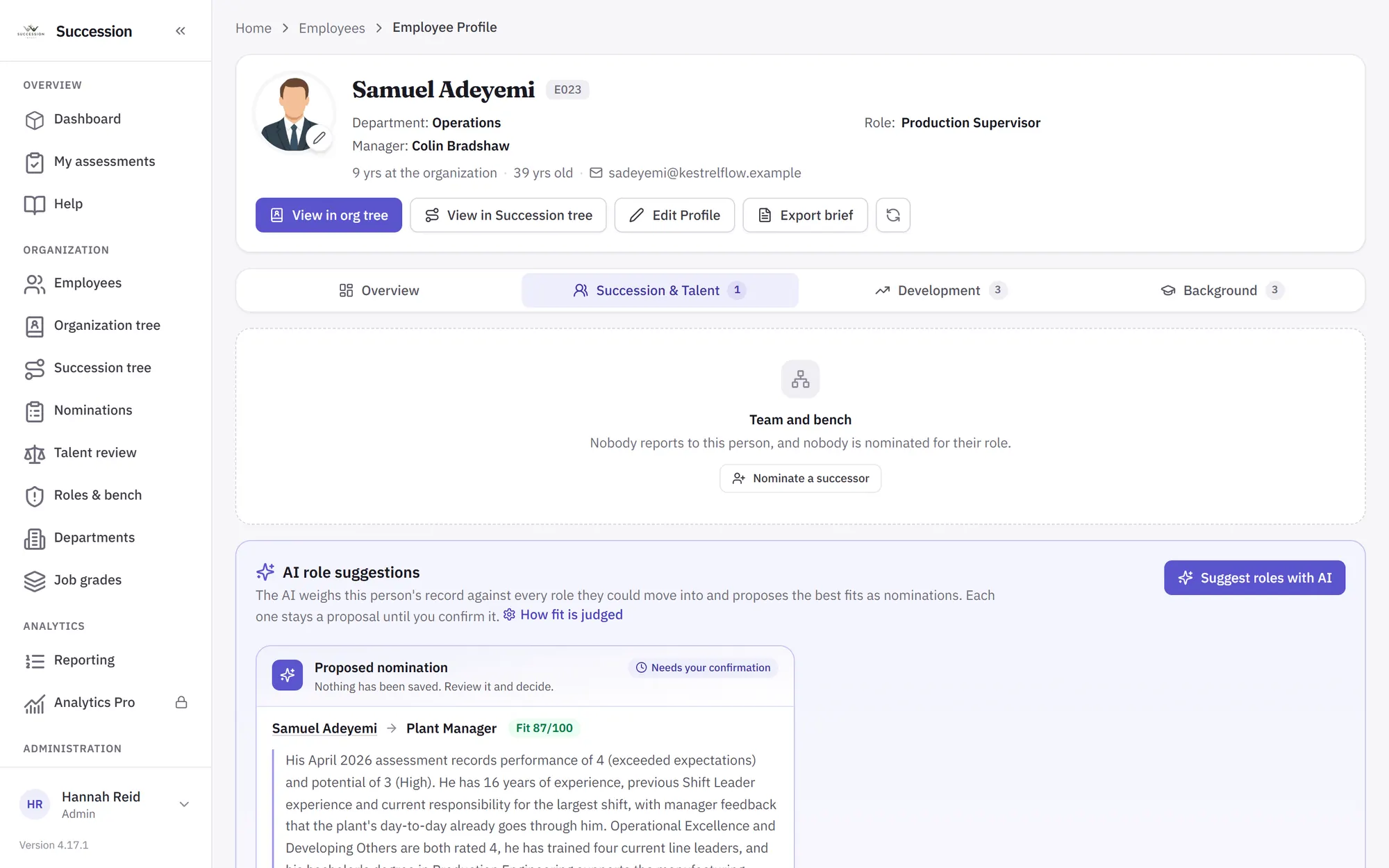This screenshot has width=1389, height=868.
Task: Click the Team and bench hierarchy icon
Action: point(800,379)
